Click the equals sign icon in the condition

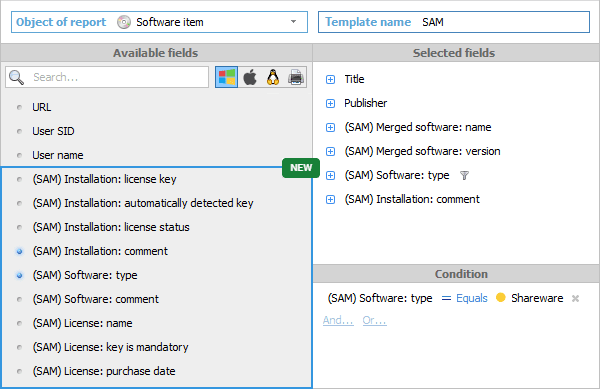pos(446,298)
